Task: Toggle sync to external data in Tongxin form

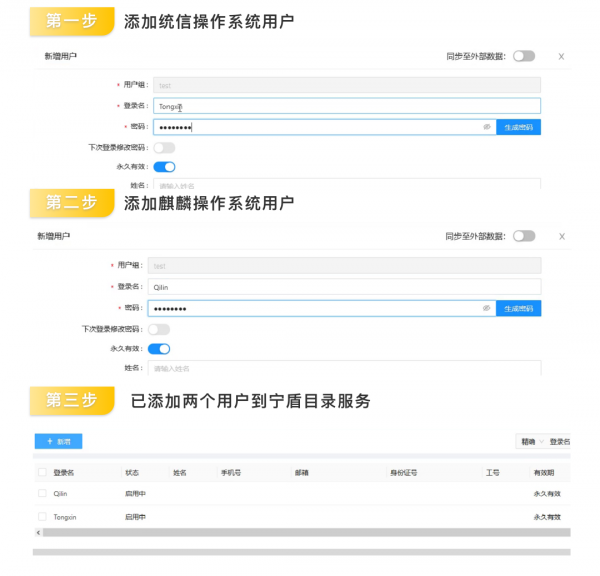Action: pyautogui.click(x=524, y=56)
